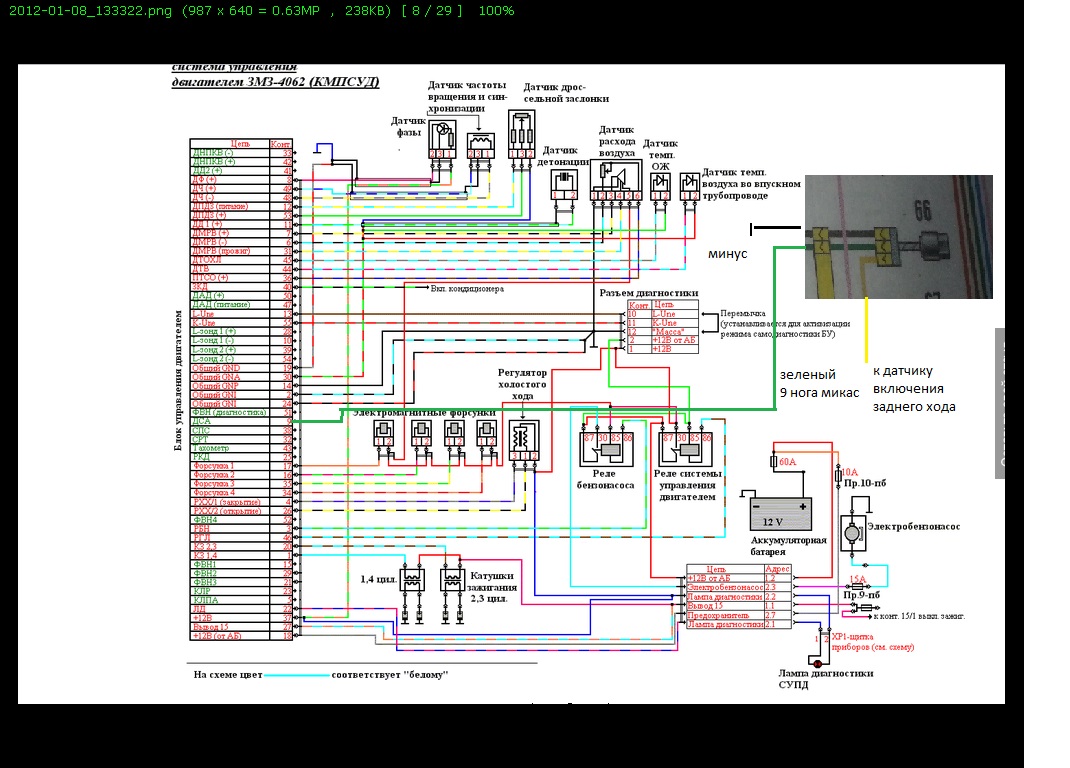Click the ДНПКВ (+) row
The image size is (1070, 768).
pyautogui.click(x=242, y=162)
